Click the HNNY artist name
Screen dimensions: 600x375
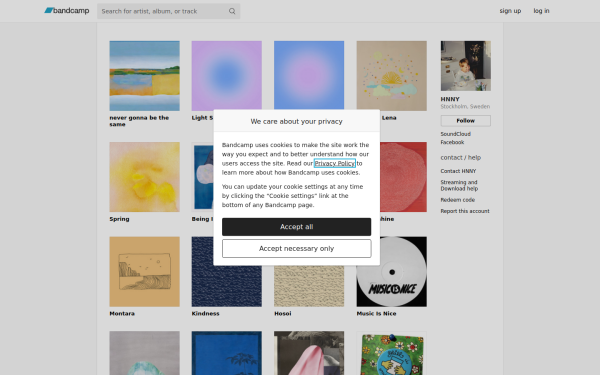tap(450, 99)
